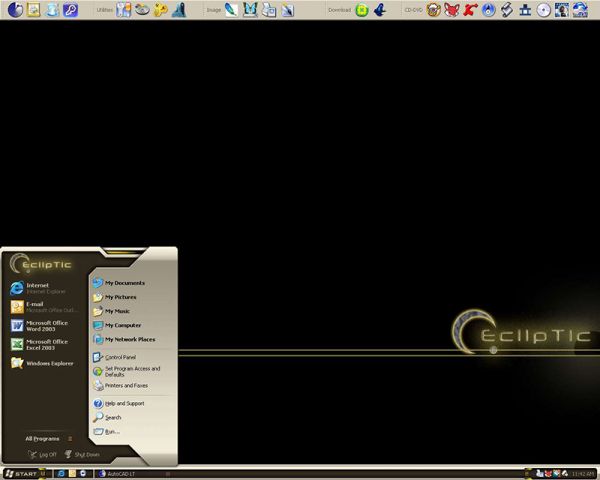The height and width of the screenshot is (480, 600).
Task: Click the Shut Down button
Action: [x=82, y=455]
